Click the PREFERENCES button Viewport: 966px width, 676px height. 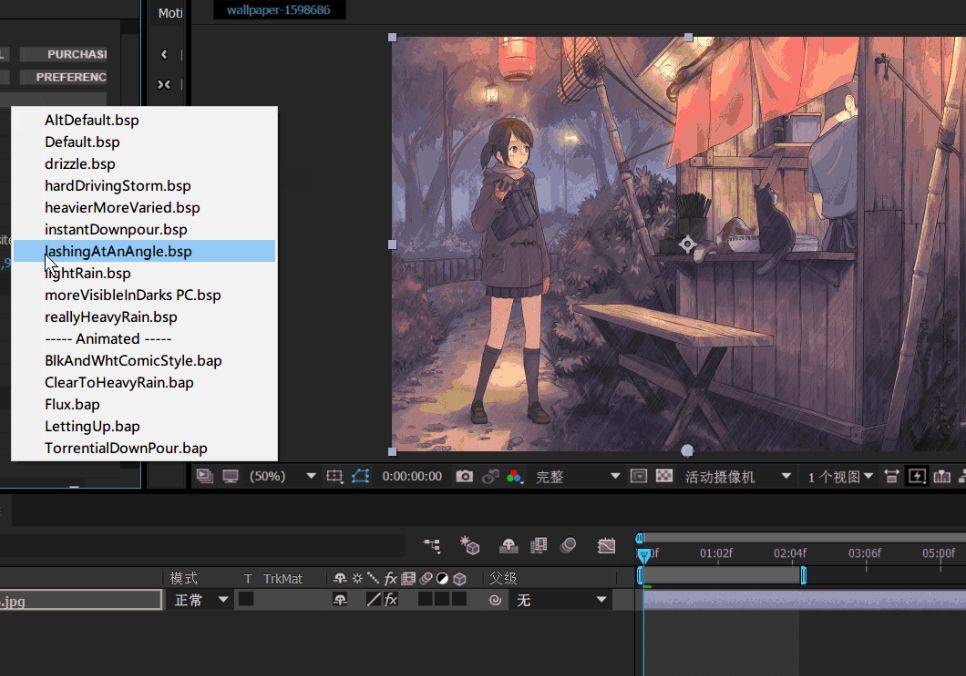(64, 77)
